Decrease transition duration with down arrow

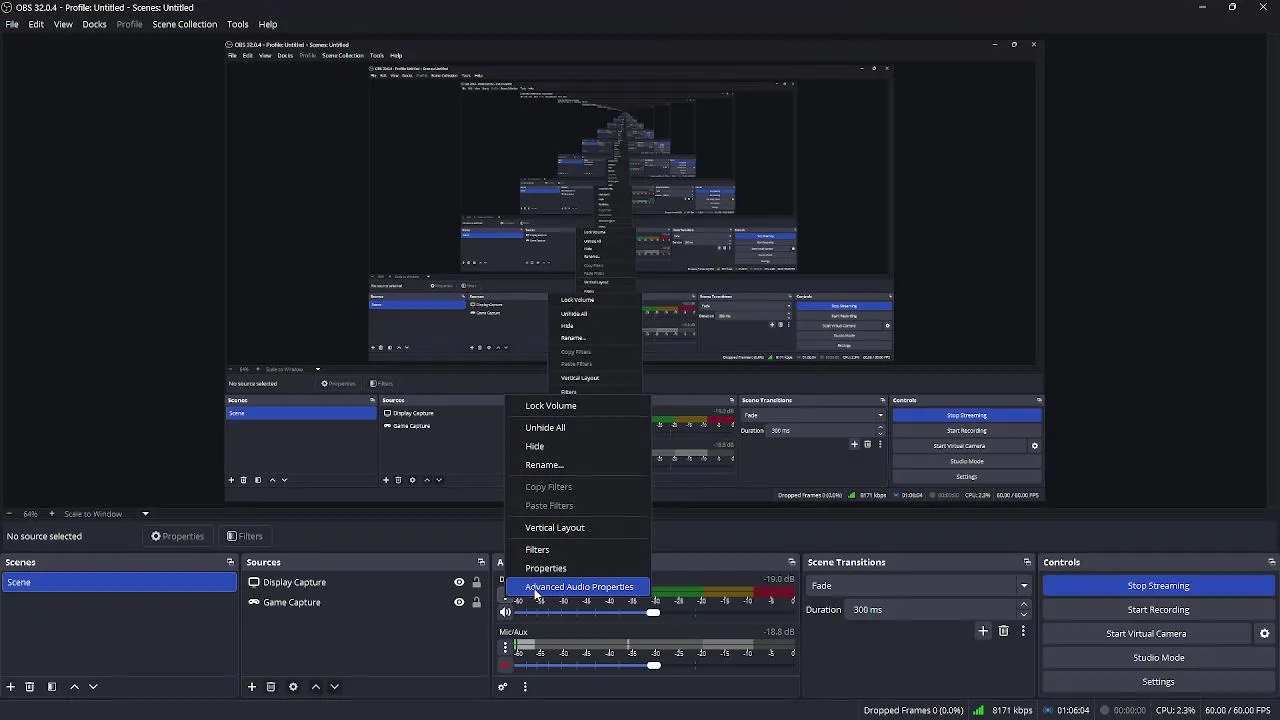(1023, 615)
